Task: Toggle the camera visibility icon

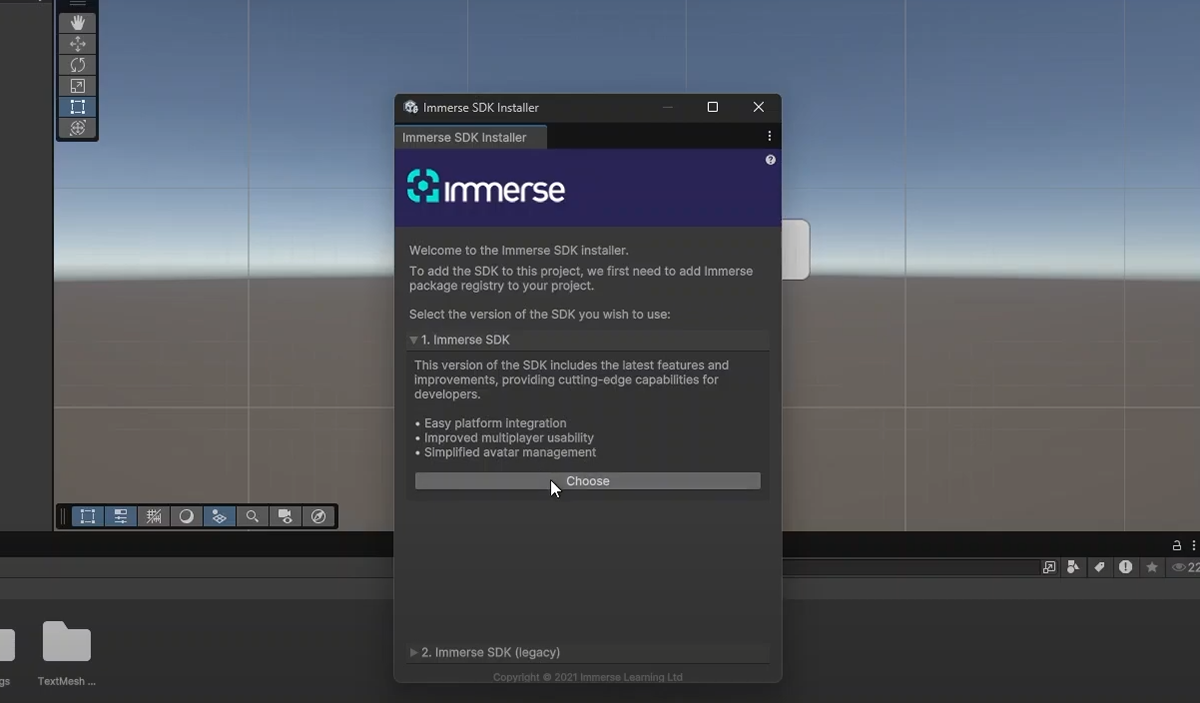Action: [x=285, y=516]
